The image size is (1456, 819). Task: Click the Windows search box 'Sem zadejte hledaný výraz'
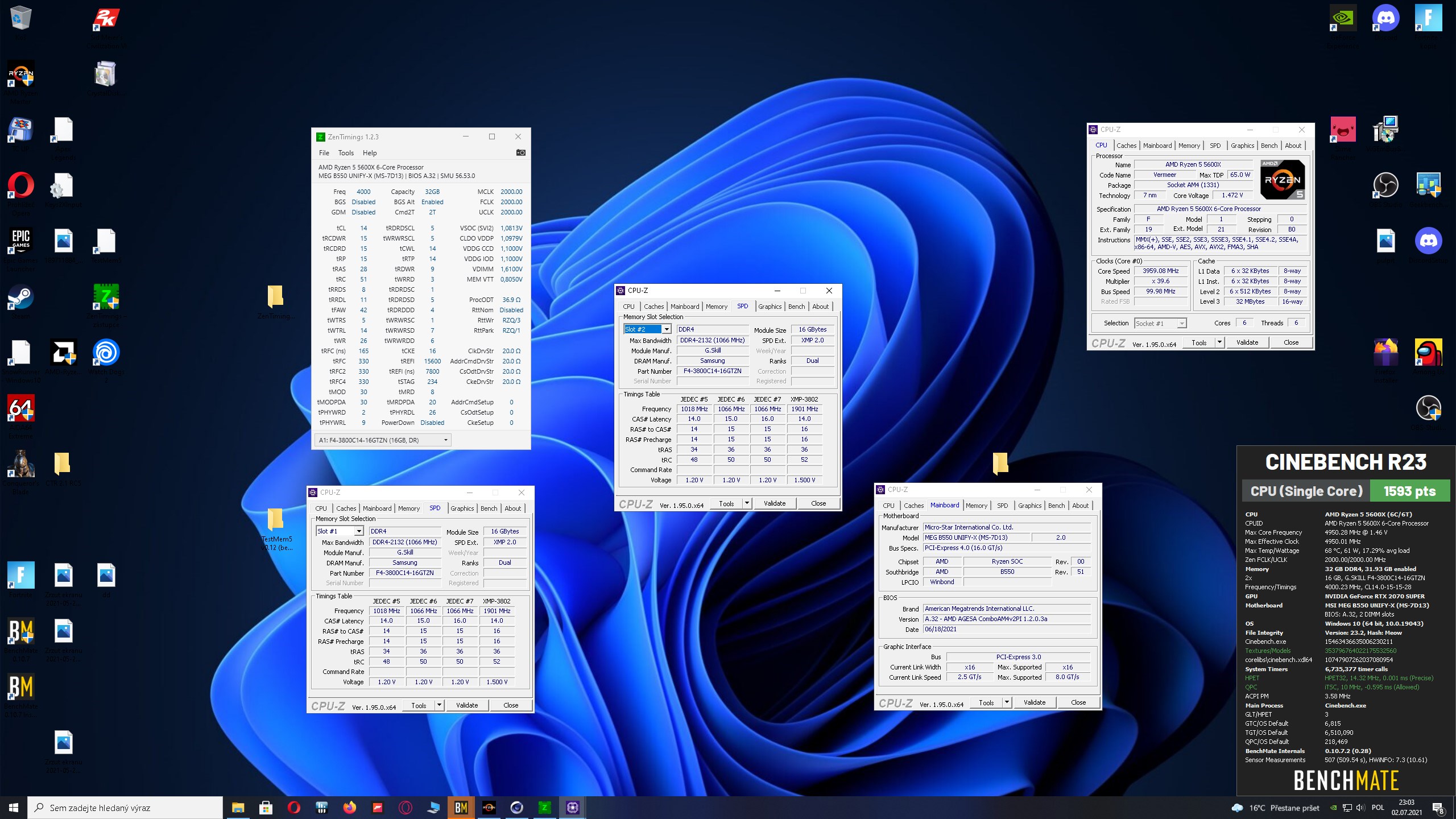(125, 808)
